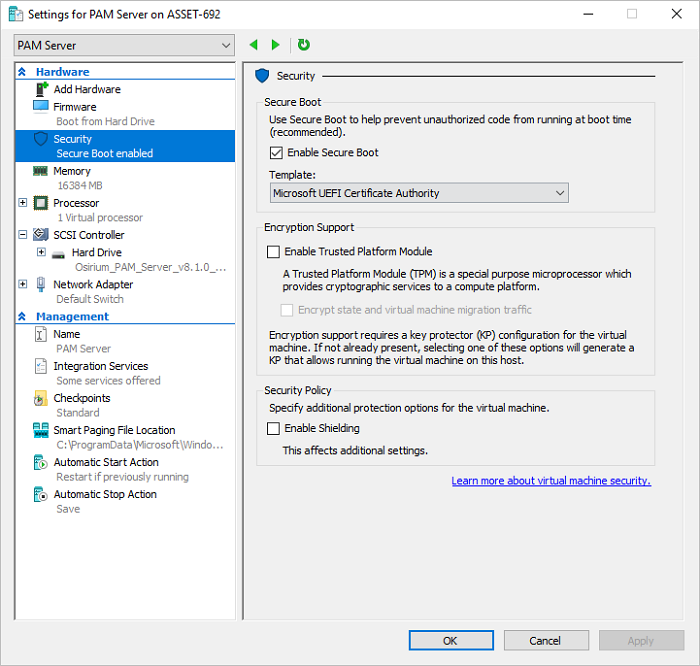Click 'Some services offered' text
Image resolution: width=700 pixels, height=666 pixels.
(108, 381)
